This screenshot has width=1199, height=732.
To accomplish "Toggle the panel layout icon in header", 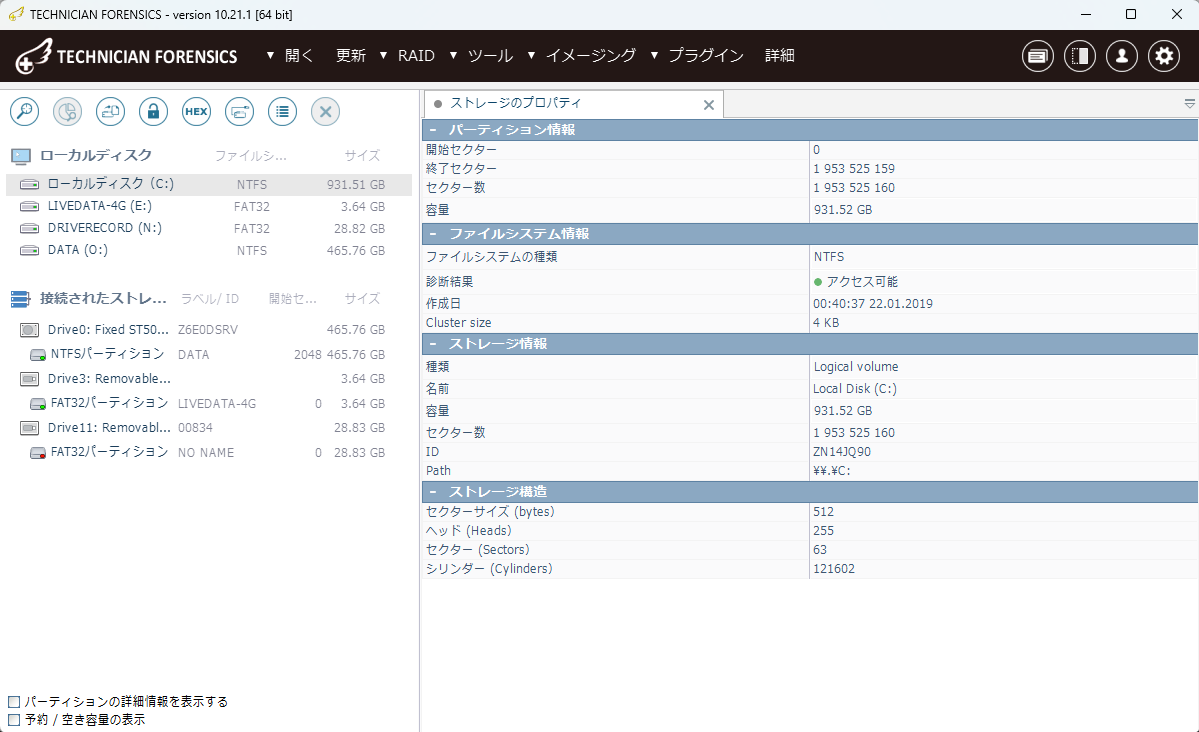I will [1080, 56].
